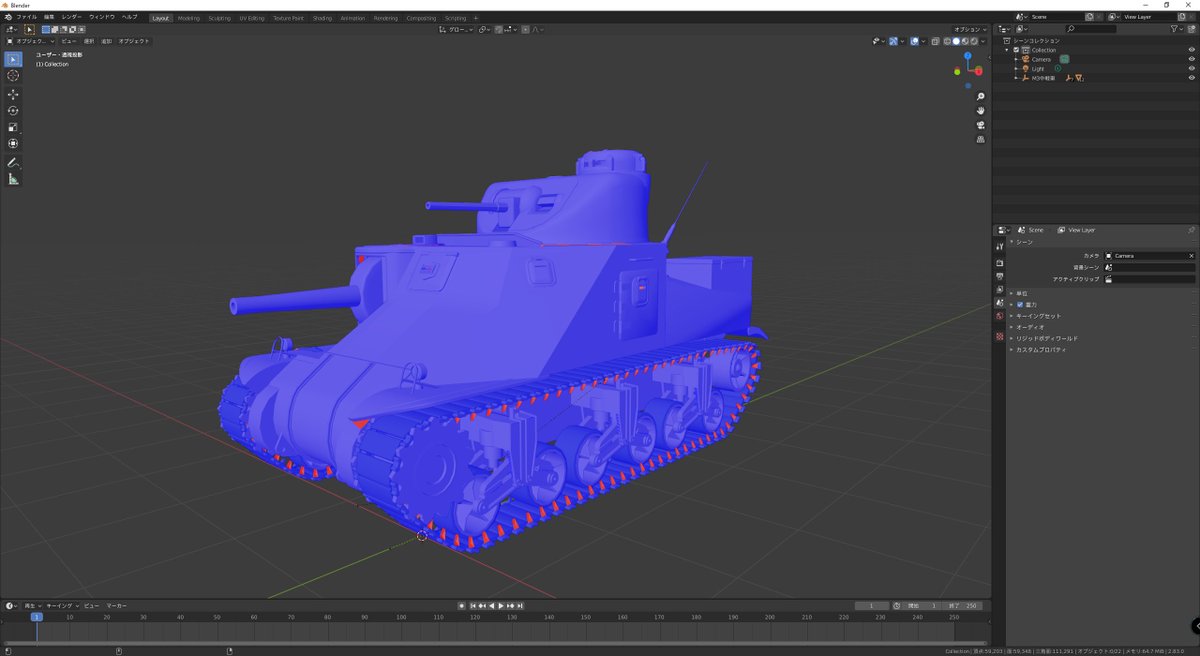Toggle X-ray display in viewport header
Screen dimensions: 1200x656
coord(935,41)
